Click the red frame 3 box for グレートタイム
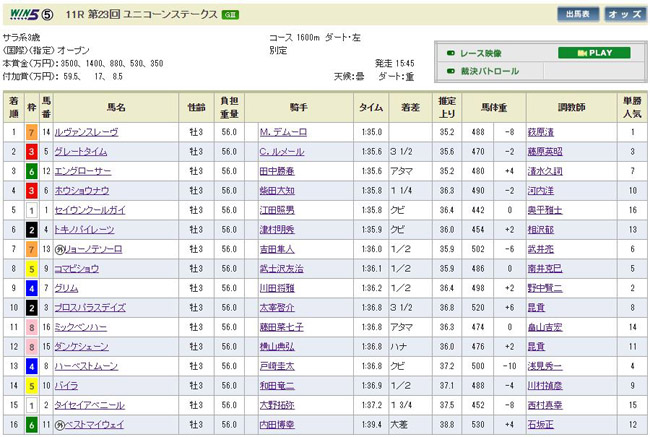The height and width of the screenshot is (437, 650). (x=32, y=151)
